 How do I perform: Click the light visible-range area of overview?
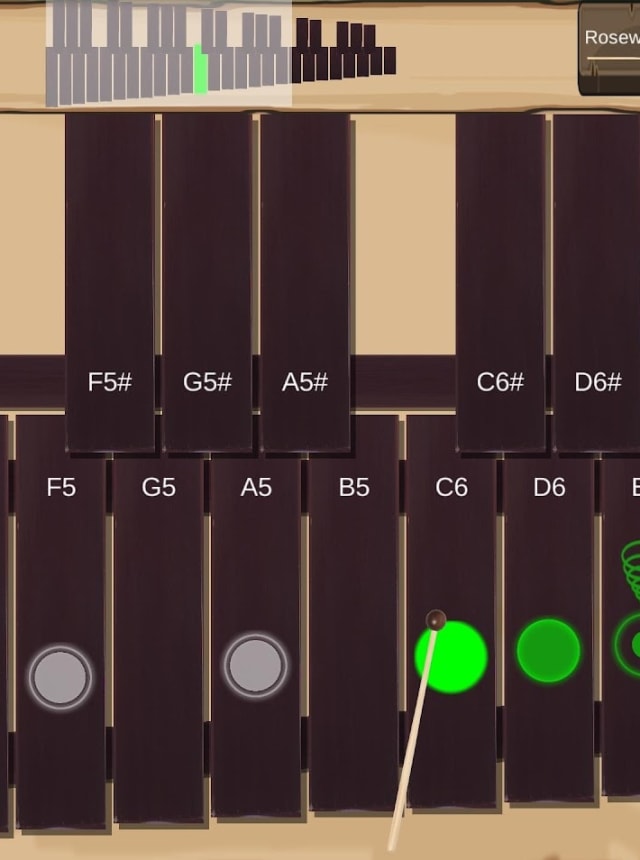click(168, 54)
